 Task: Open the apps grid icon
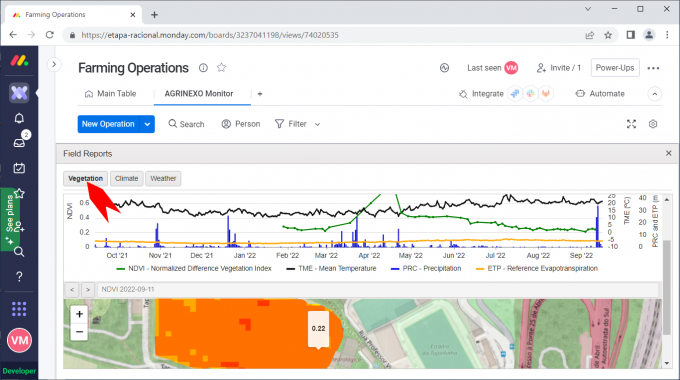click(19, 309)
